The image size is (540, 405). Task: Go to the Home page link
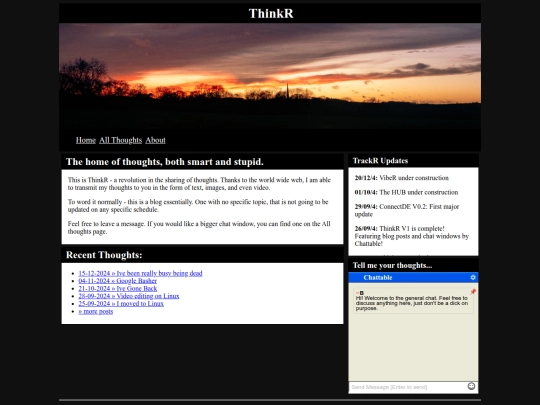[86, 140]
